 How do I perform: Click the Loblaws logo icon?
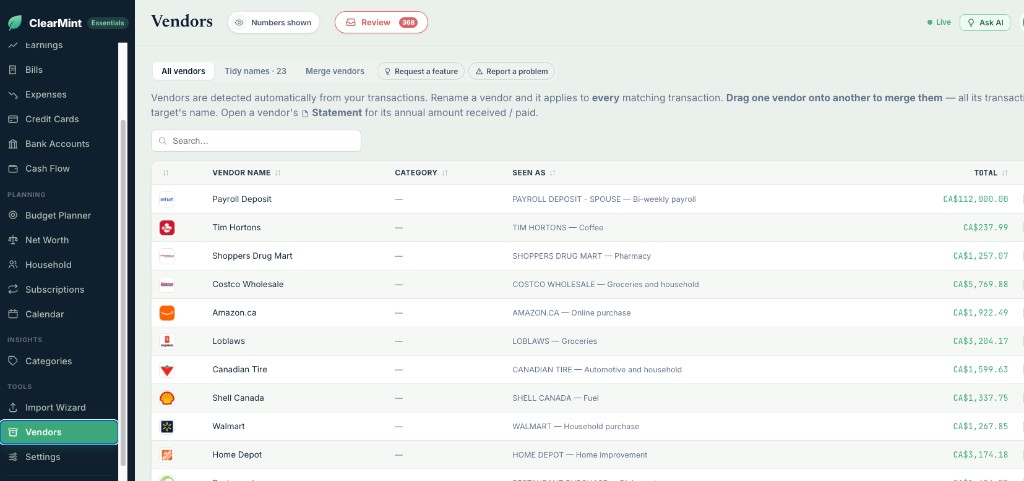[167, 341]
